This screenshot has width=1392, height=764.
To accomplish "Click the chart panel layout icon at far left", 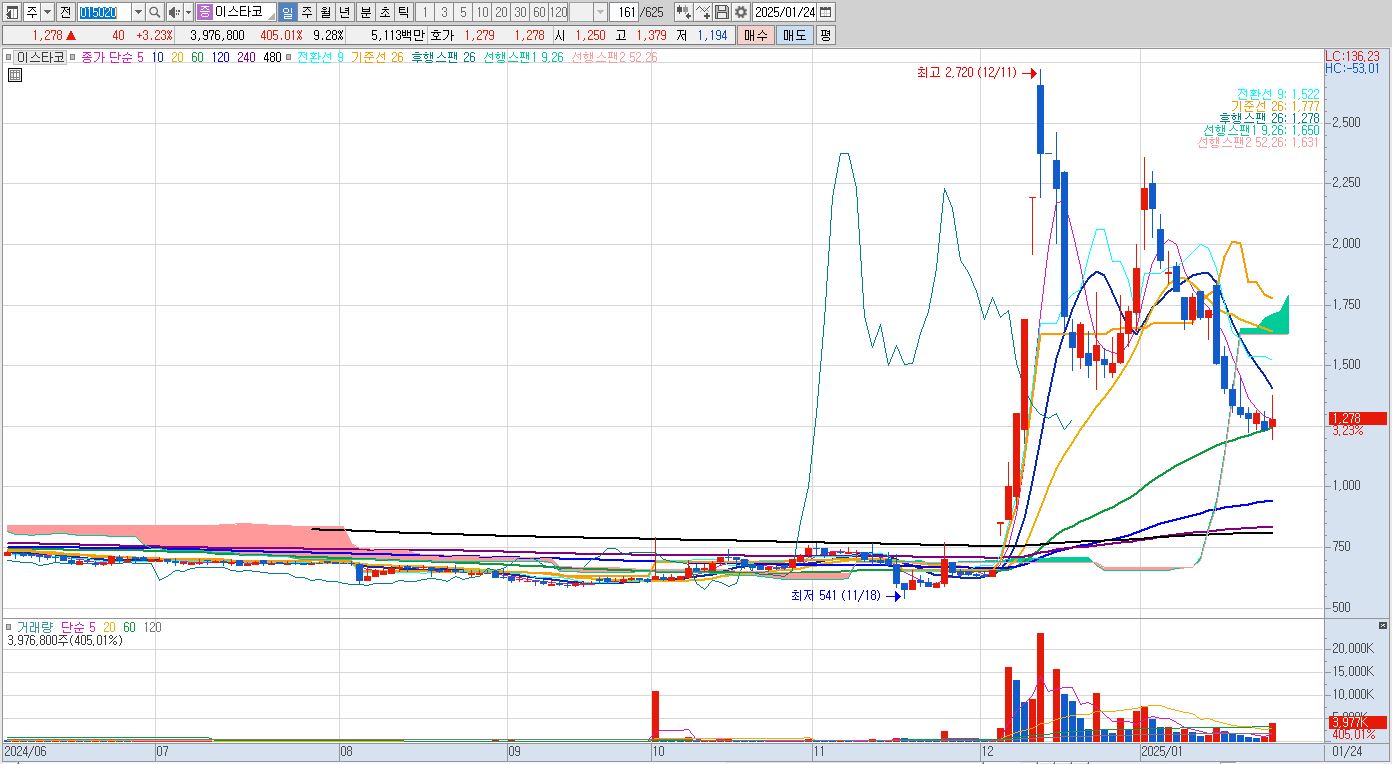I will click(x=12, y=12).
